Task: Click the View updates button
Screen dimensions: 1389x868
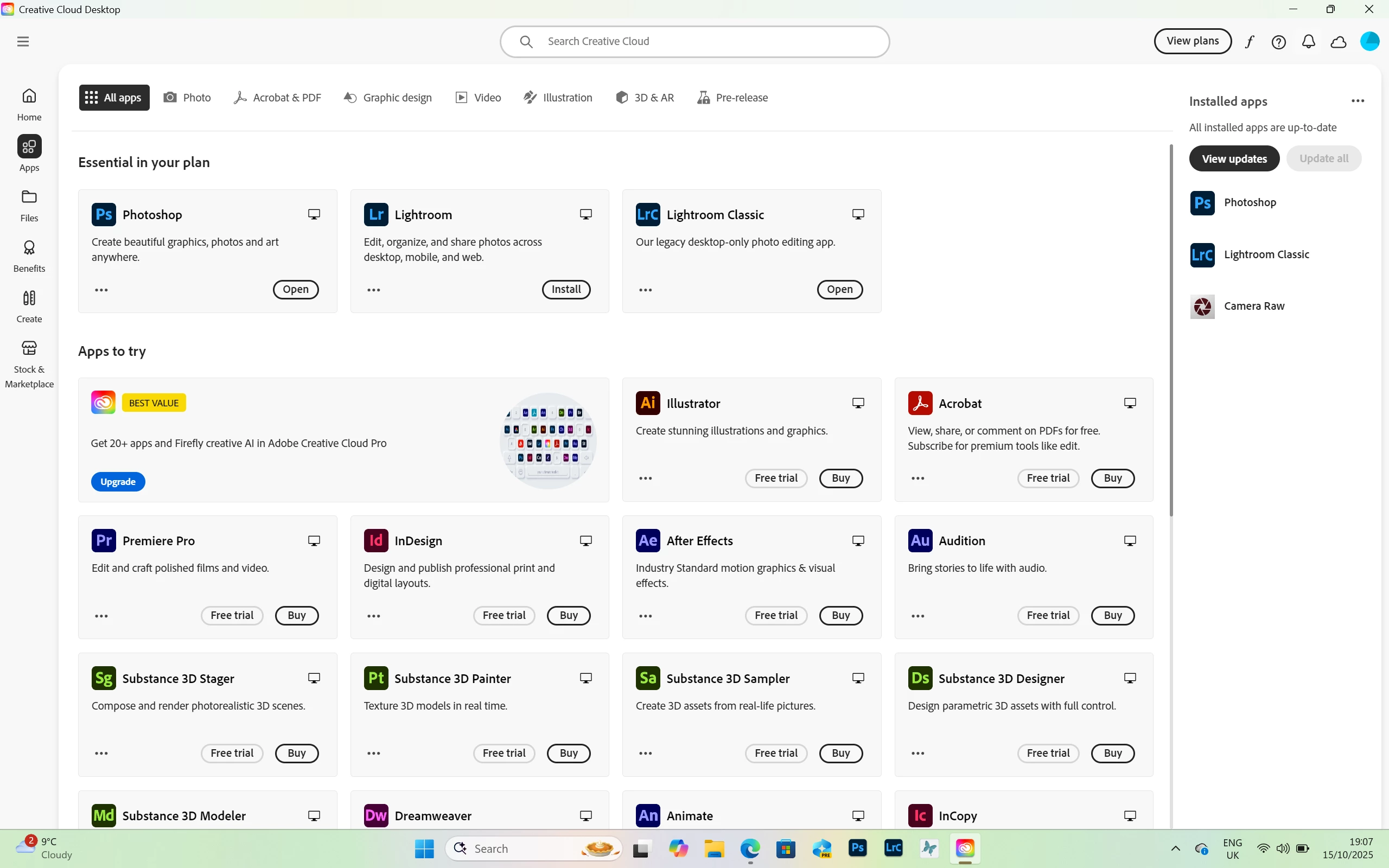Action: [1234, 158]
